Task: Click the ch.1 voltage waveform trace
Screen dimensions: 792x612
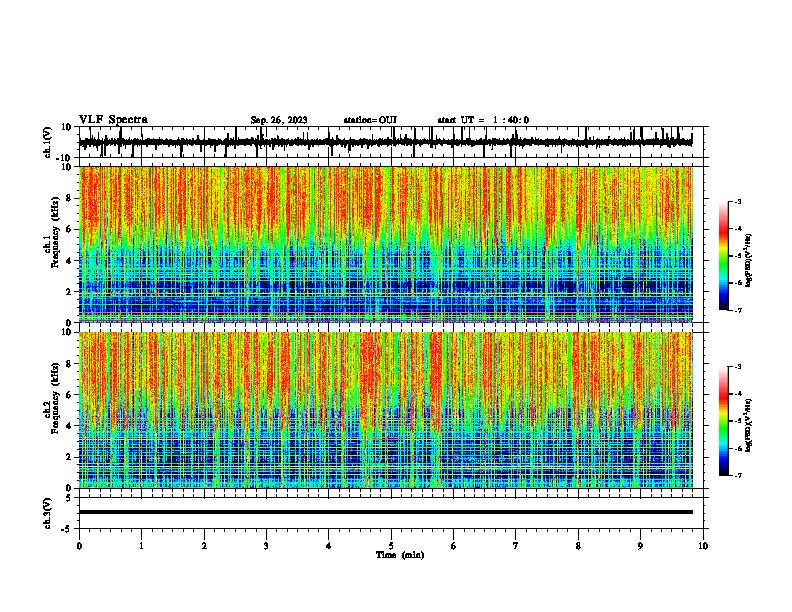Action: [385, 142]
